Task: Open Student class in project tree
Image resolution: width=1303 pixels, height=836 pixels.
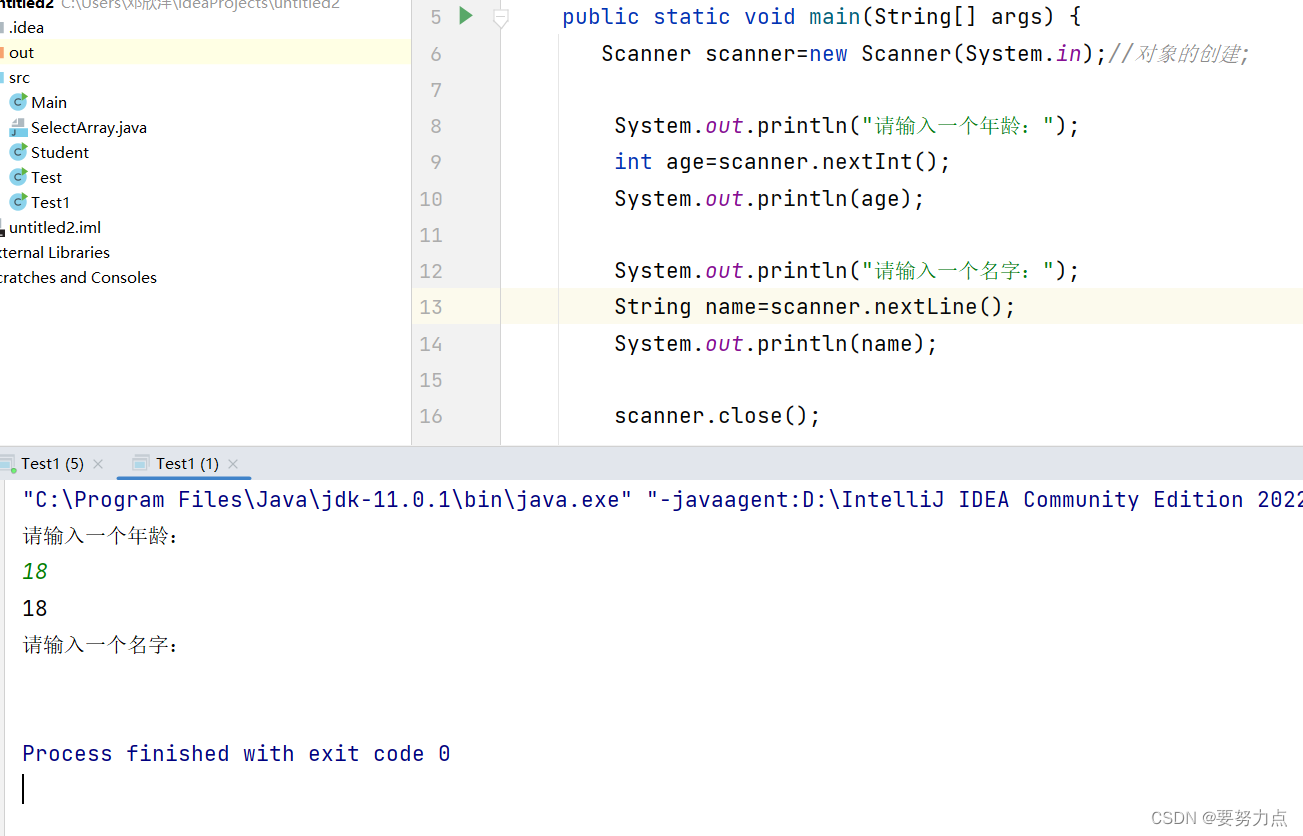Action: click(60, 152)
